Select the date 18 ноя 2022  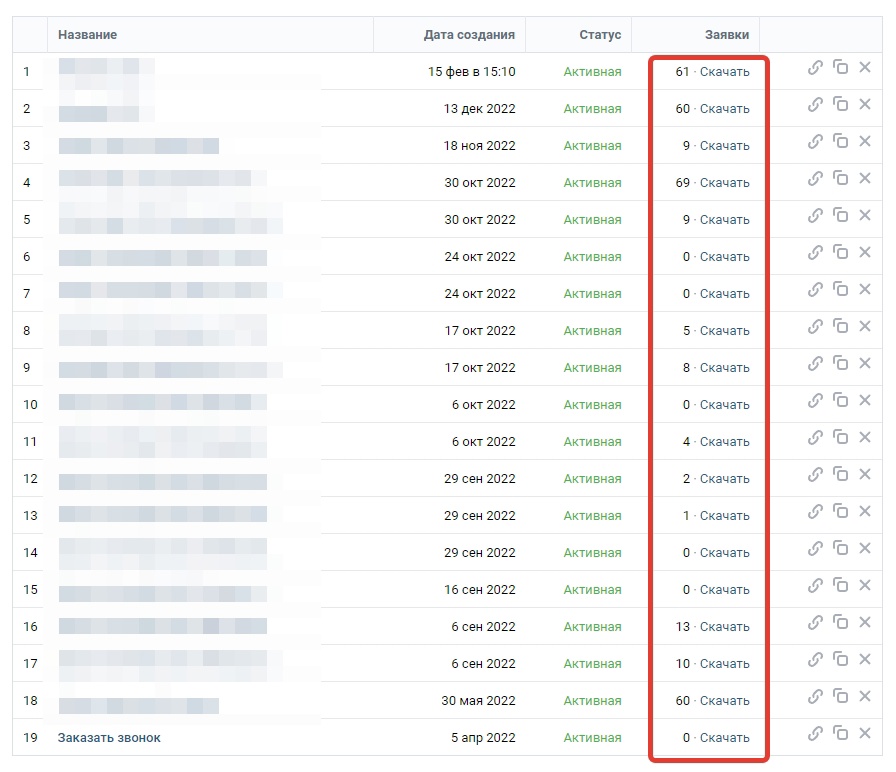(x=479, y=146)
